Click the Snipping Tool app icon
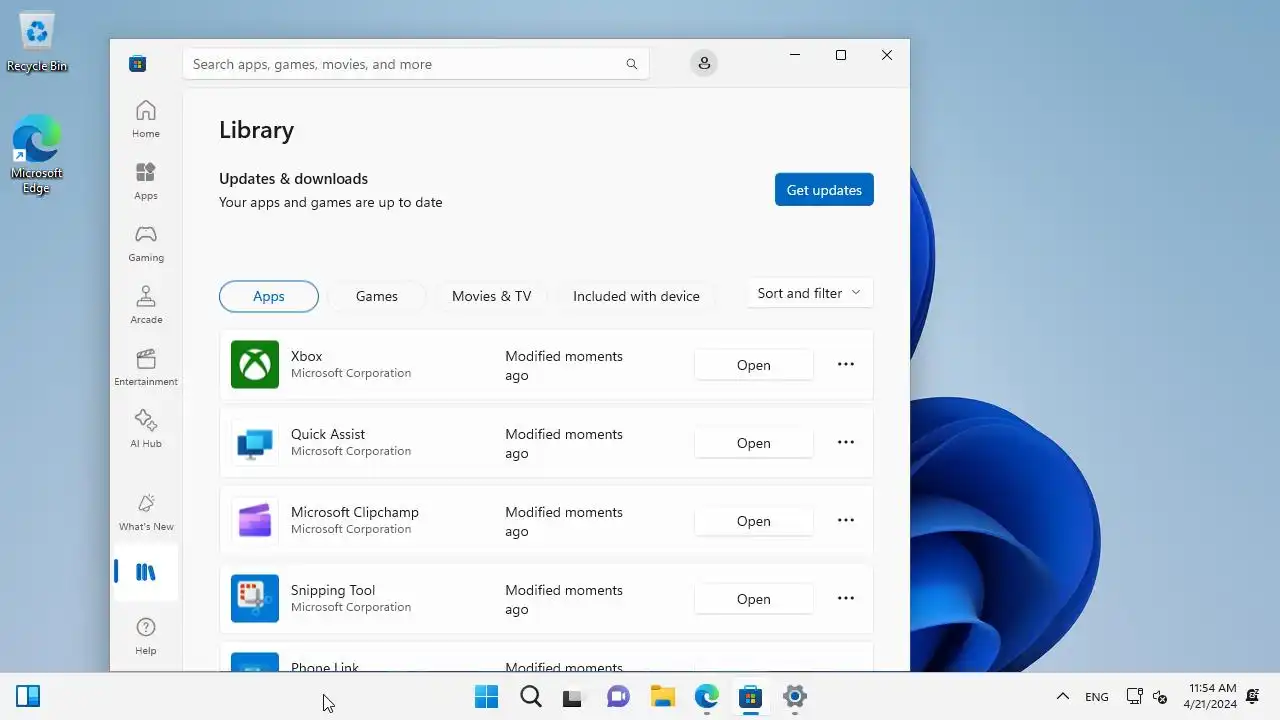Image resolution: width=1280 pixels, height=720 pixels. tap(255, 598)
